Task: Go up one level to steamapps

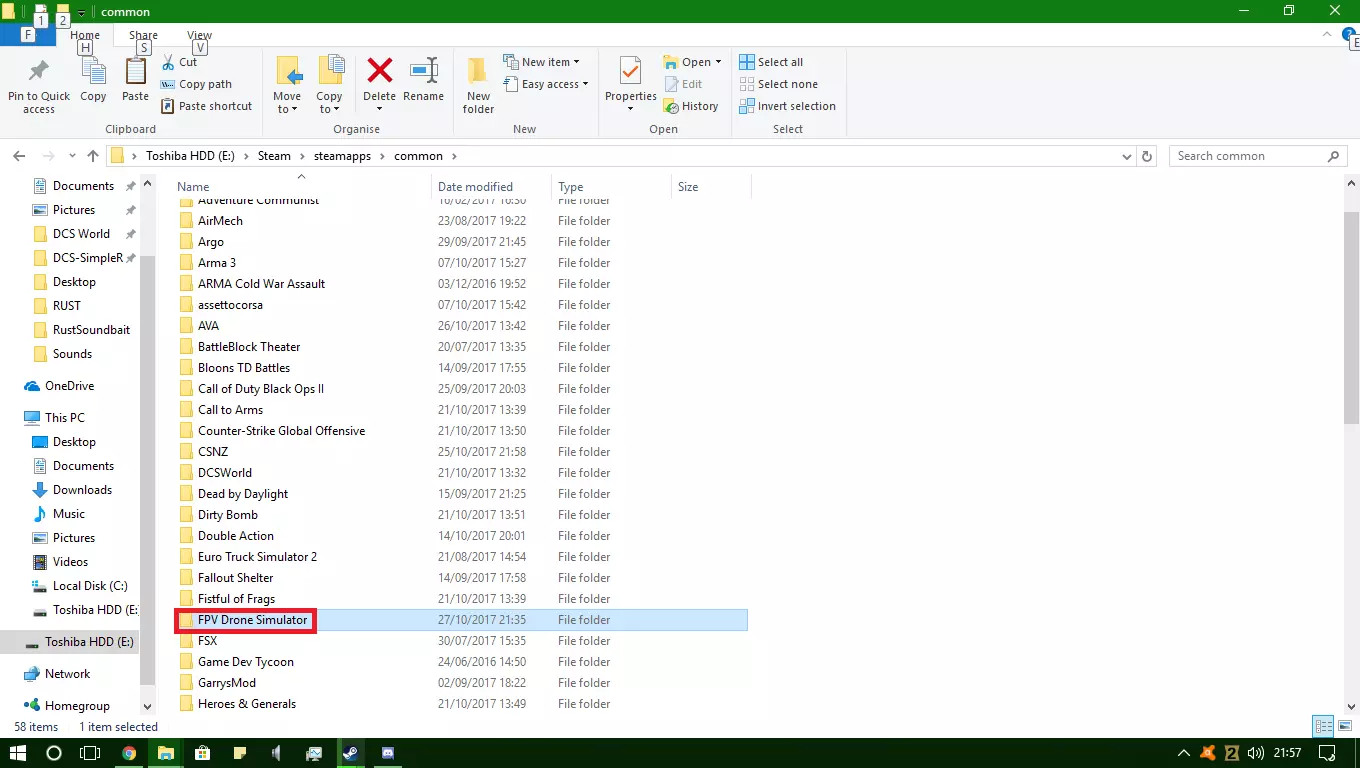Action: coord(93,156)
